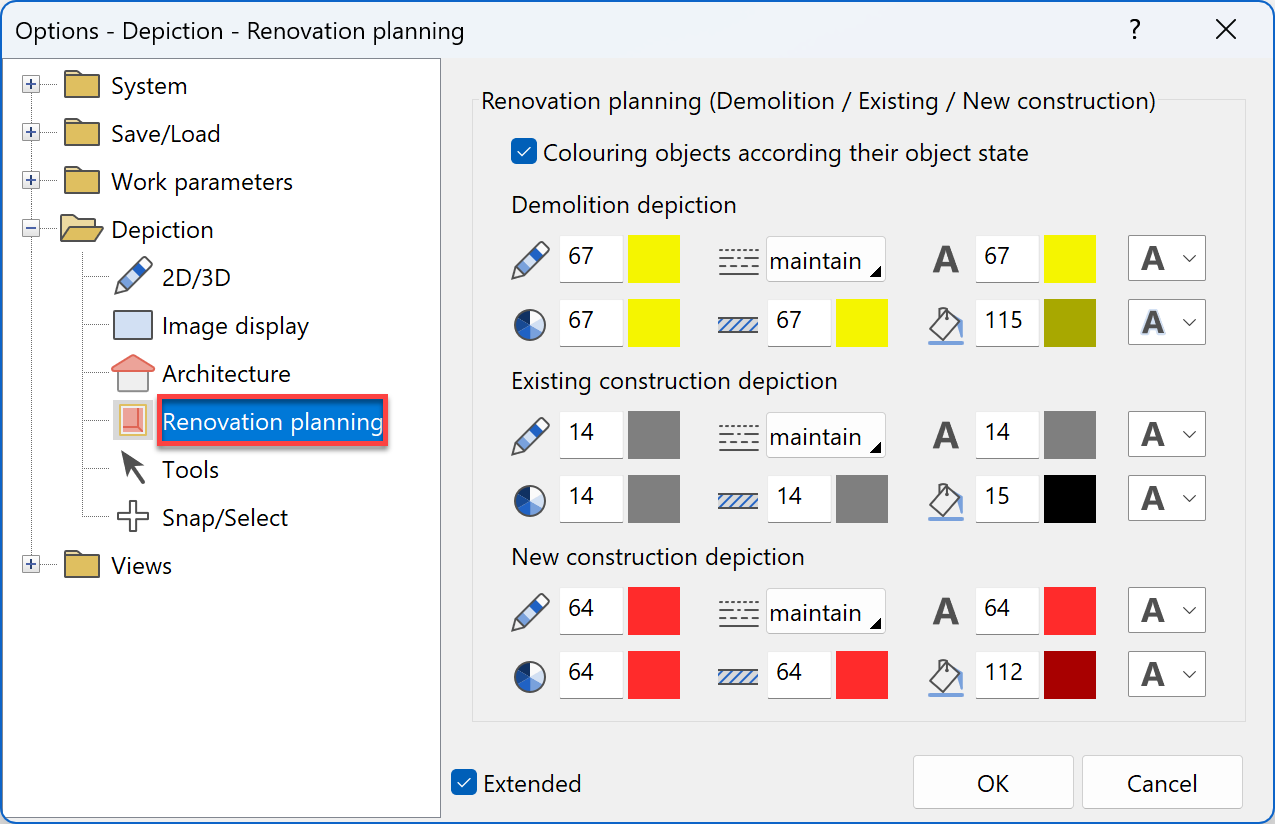Click the yellow pen colour swatch in Demolition row
This screenshot has width=1275, height=824.
click(x=653, y=258)
